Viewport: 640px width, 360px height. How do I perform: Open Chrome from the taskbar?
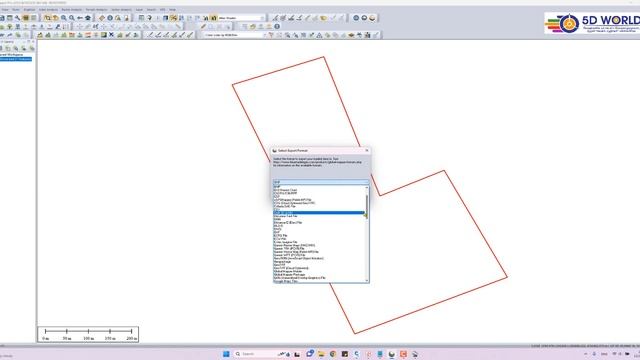(333, 354)
